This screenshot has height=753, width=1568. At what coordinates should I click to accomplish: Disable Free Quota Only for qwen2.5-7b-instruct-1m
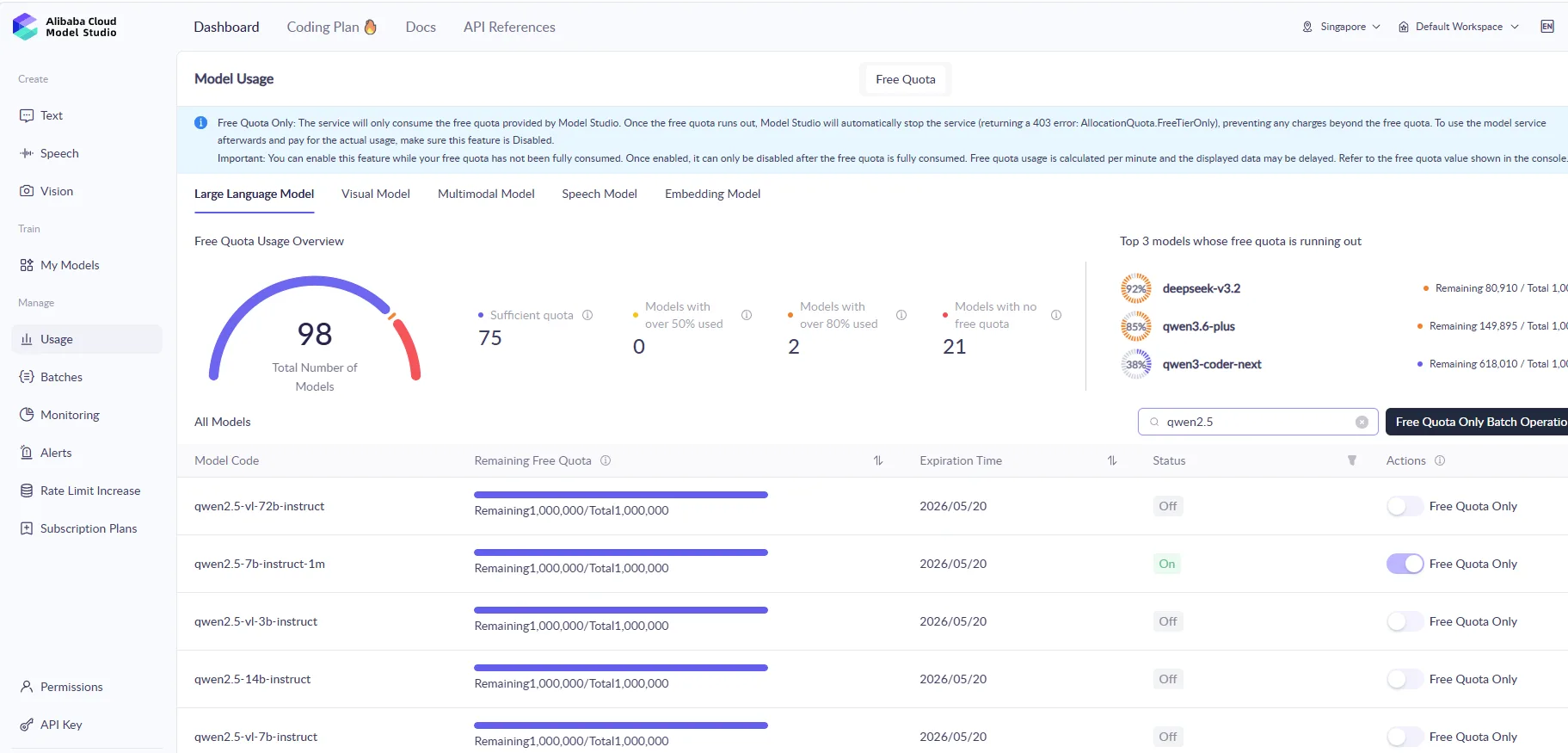(x=1405, y=564)
